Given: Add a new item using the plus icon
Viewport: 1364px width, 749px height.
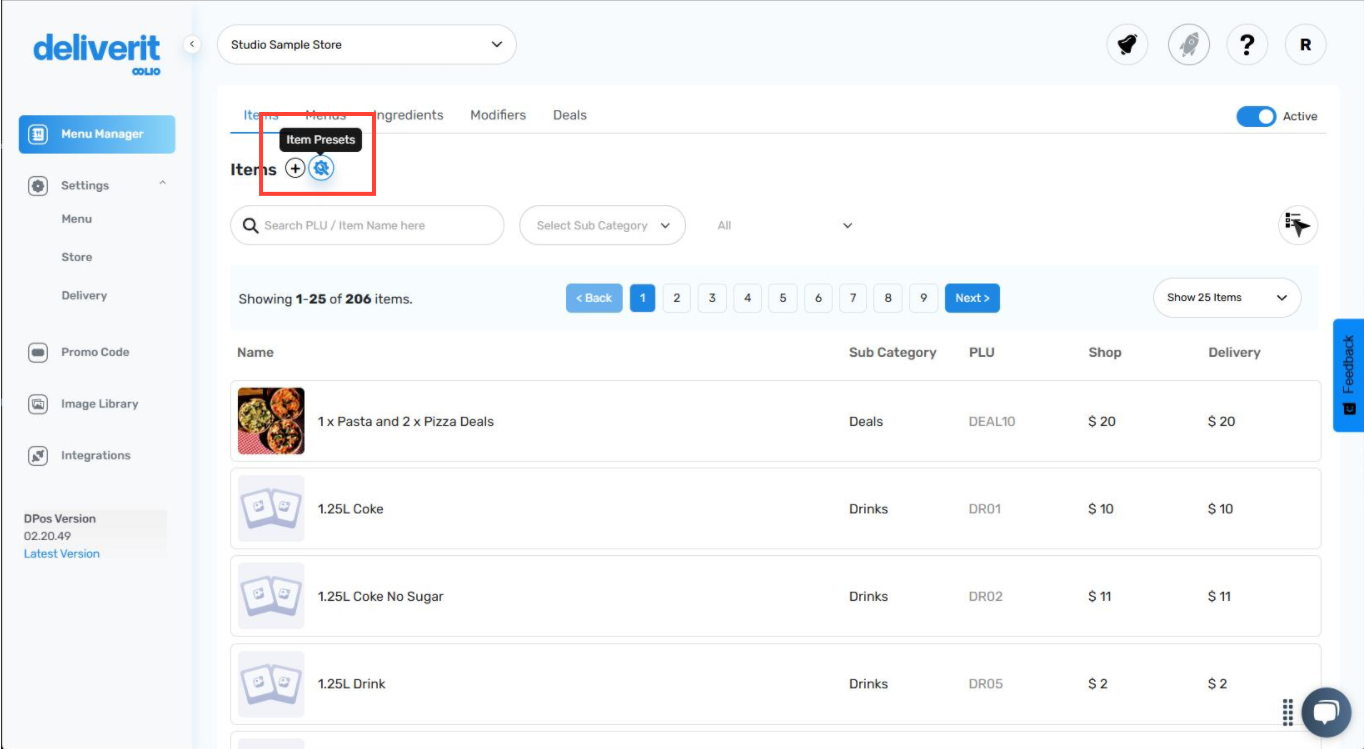Looking at the screenshot, I should point(295,168).
